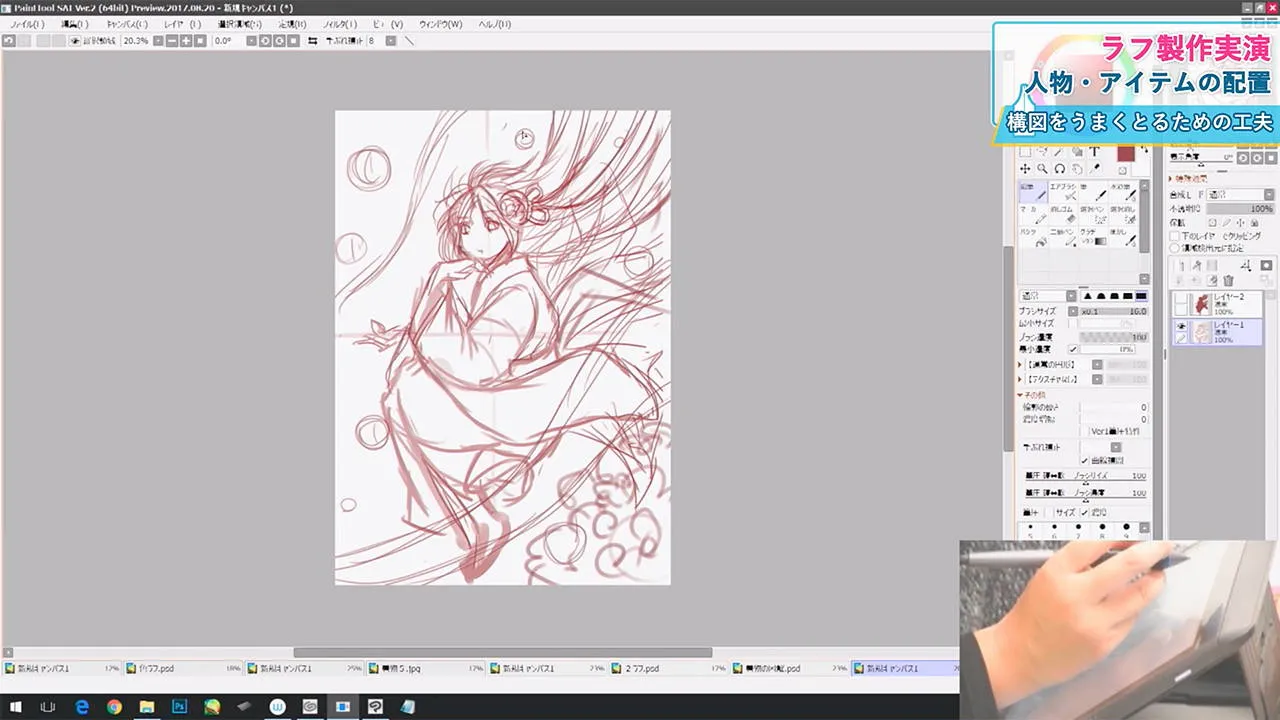The height and width of the screenshot is (720, 1280).
Task: Select the Move tool (four-way arrows)
Action: [x=1025, y=169]
